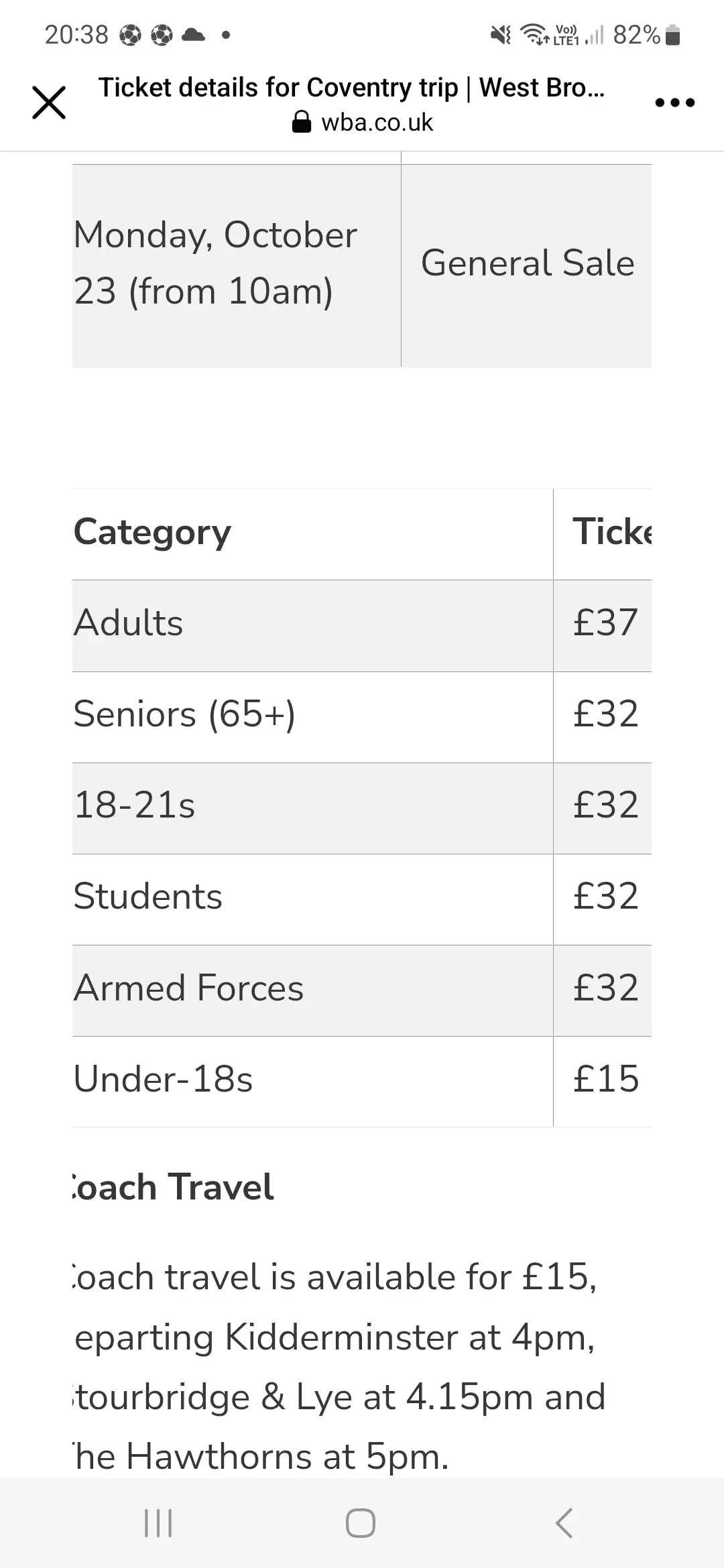Tap the battery icon in status bar
Viewport: 724px width, 1568px height.
coord(675,35)
